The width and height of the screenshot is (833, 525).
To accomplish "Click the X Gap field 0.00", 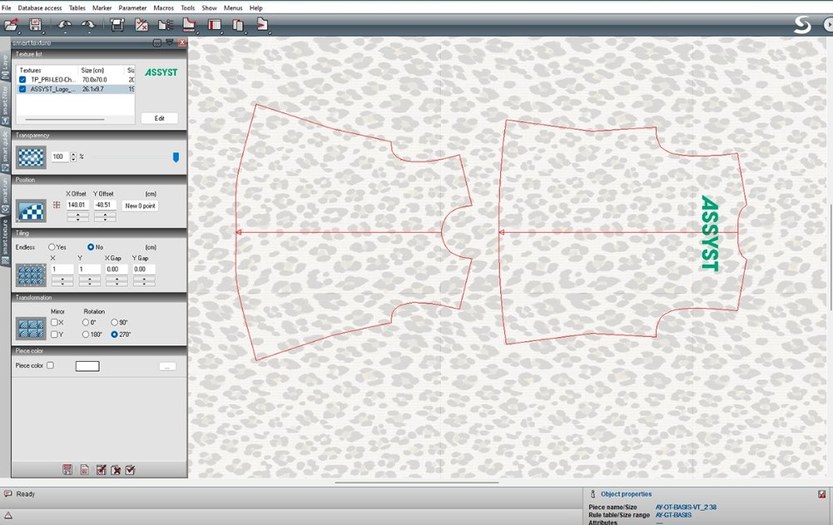I will [116, 269].
